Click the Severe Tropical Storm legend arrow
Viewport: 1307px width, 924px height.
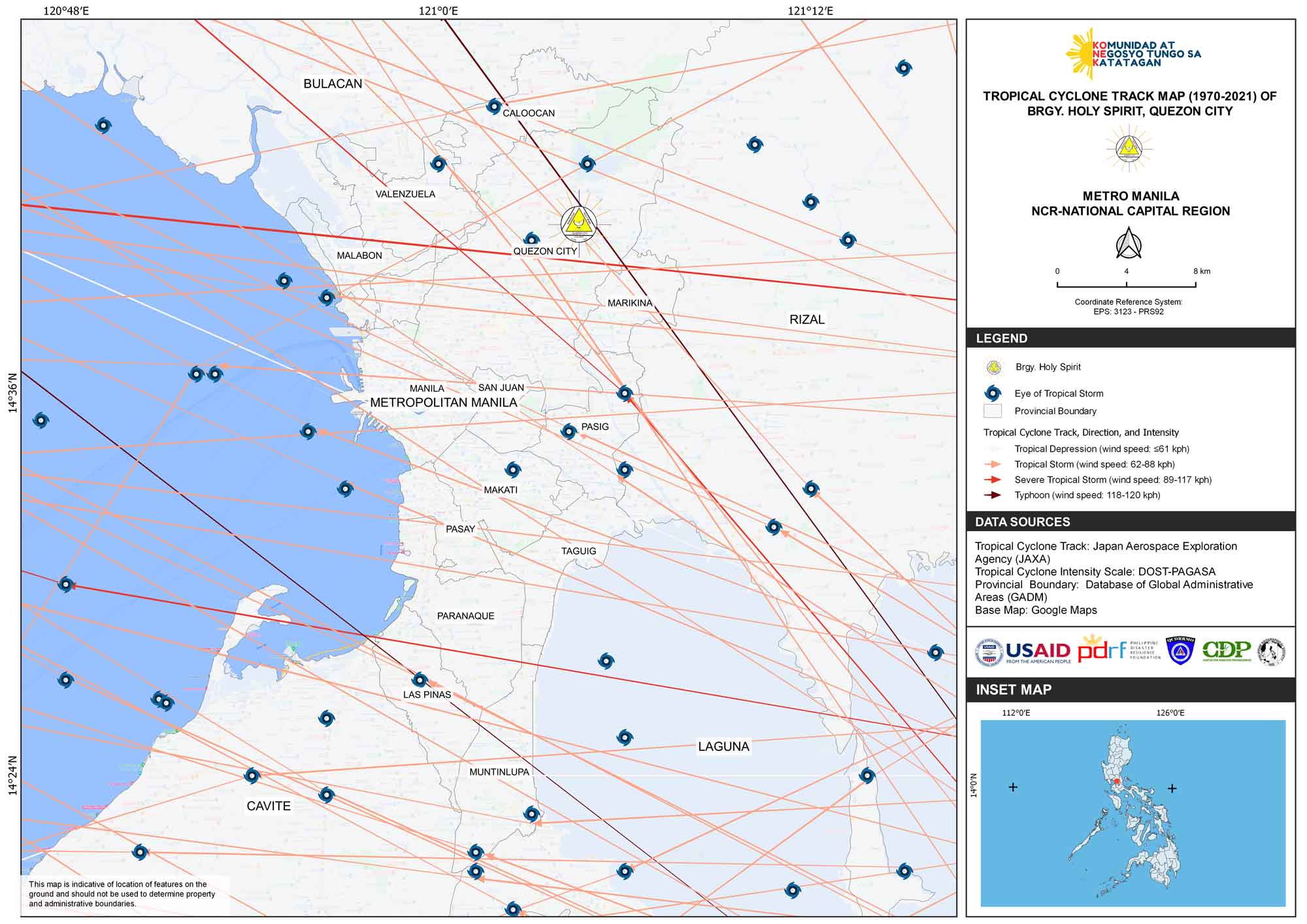[993, 480]
